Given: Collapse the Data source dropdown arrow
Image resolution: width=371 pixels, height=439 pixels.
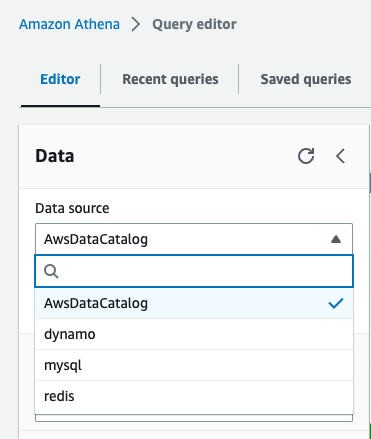Looking at the screenshot, I should [336, 239].
